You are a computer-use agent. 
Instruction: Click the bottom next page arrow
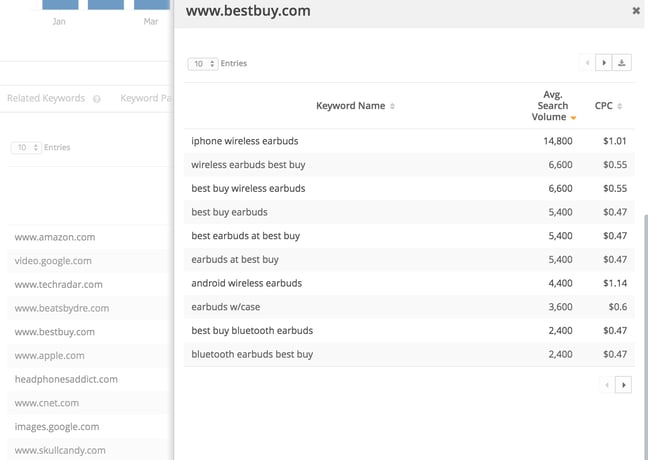[x=625, y=384]
